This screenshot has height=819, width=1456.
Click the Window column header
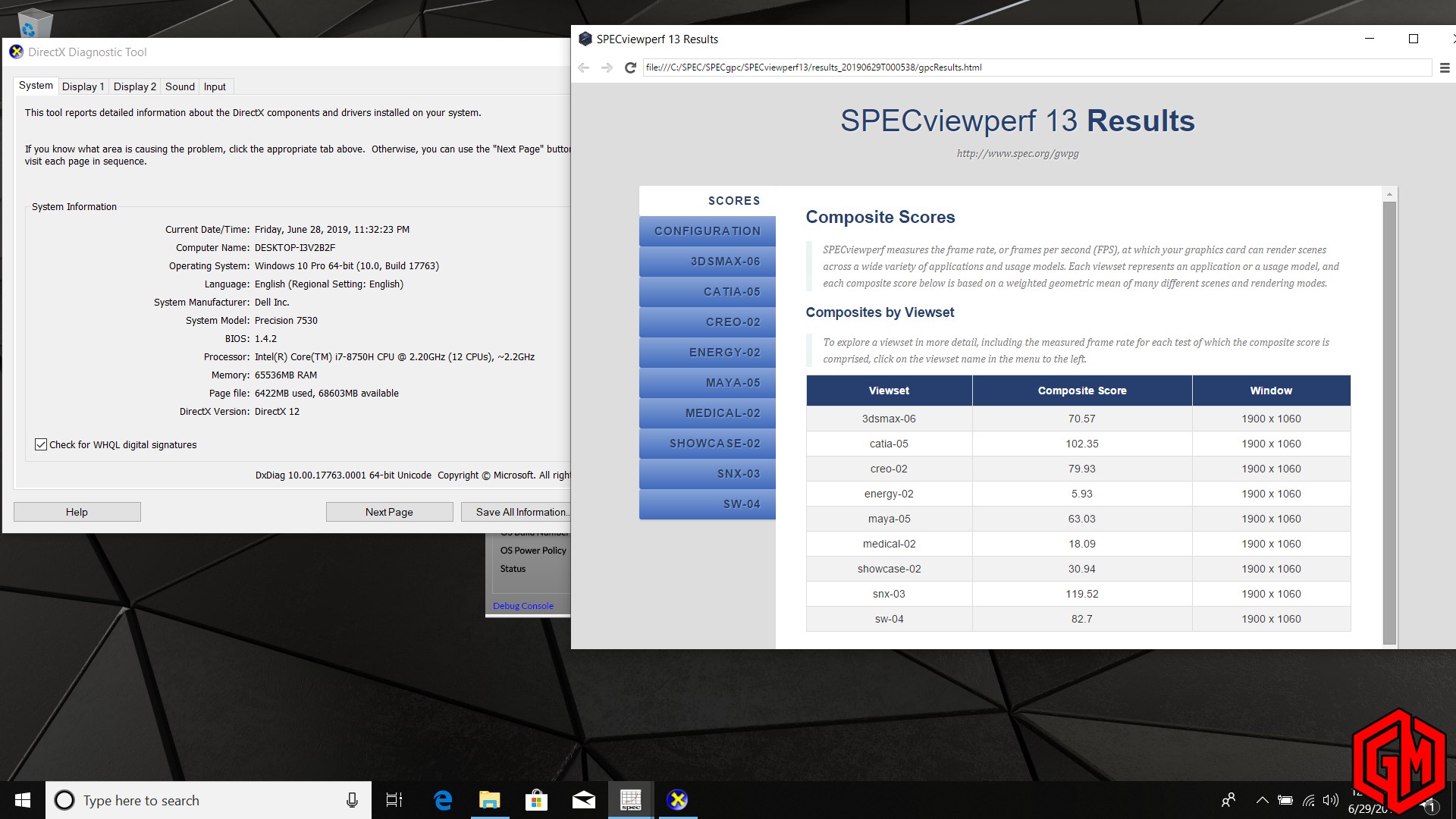[x=1271, y=391]
